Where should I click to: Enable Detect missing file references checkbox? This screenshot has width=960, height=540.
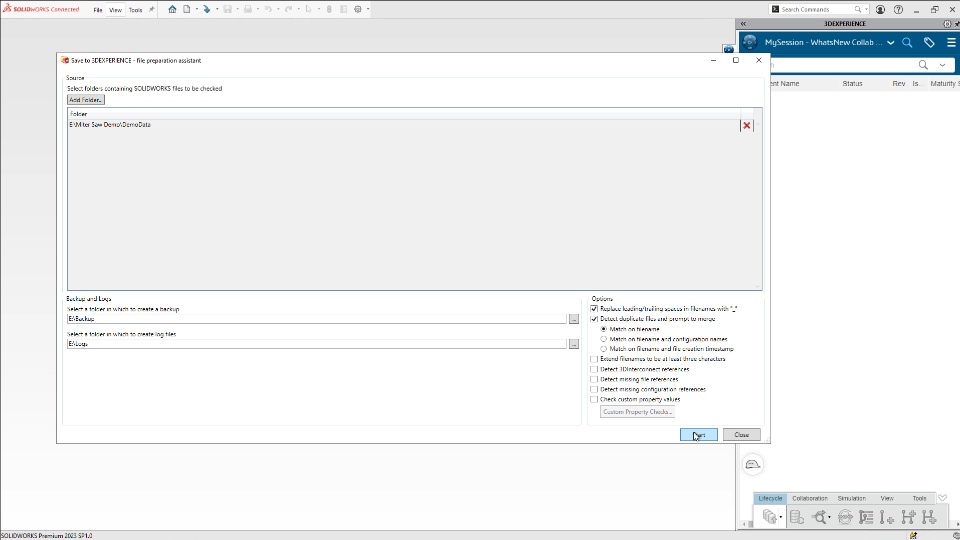[x=594, y=380]
